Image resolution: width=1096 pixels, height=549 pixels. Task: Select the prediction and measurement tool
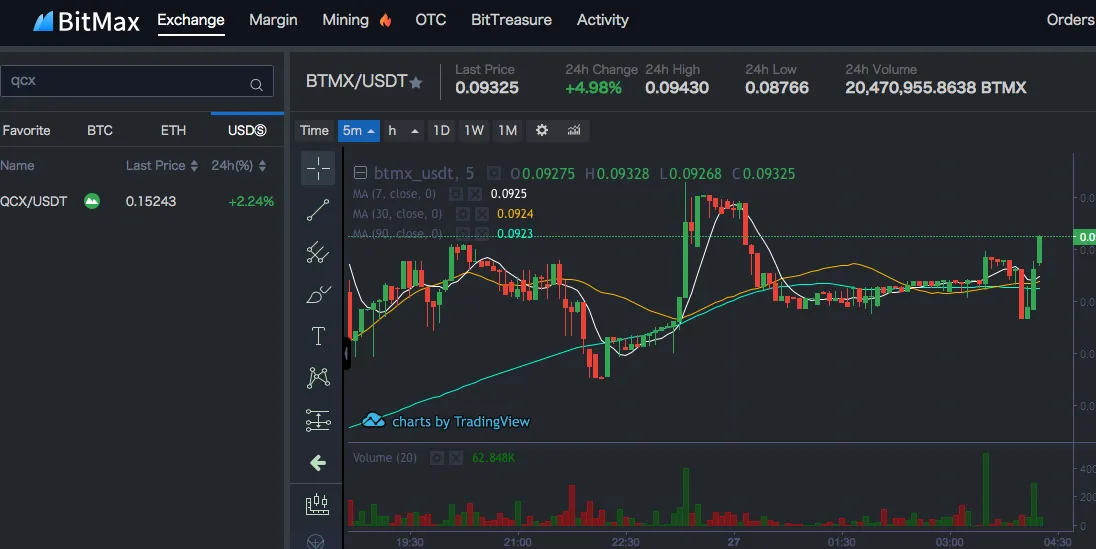point(318,420)
